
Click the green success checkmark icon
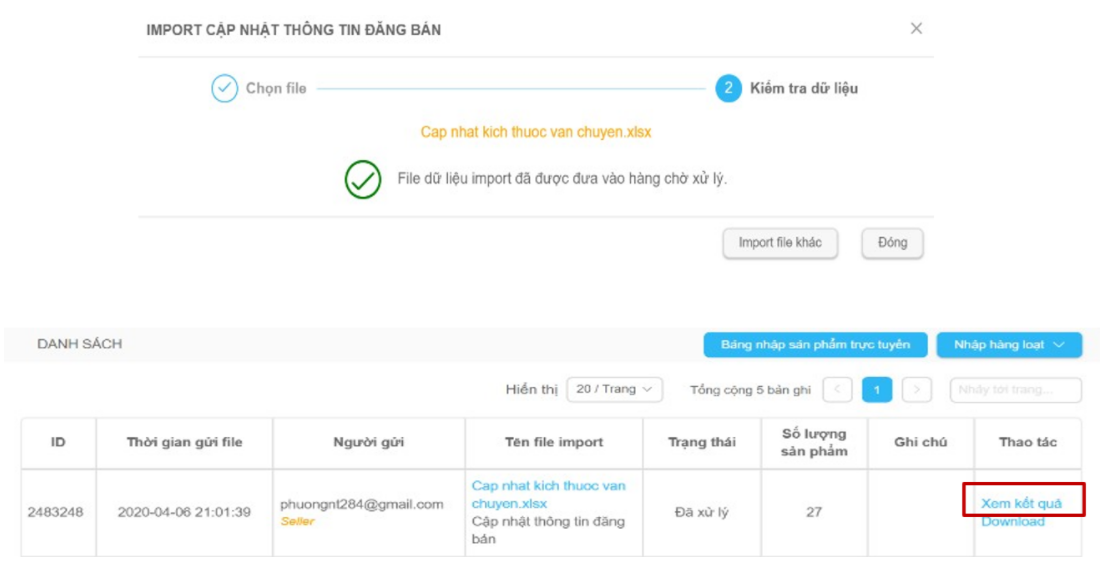363,180
